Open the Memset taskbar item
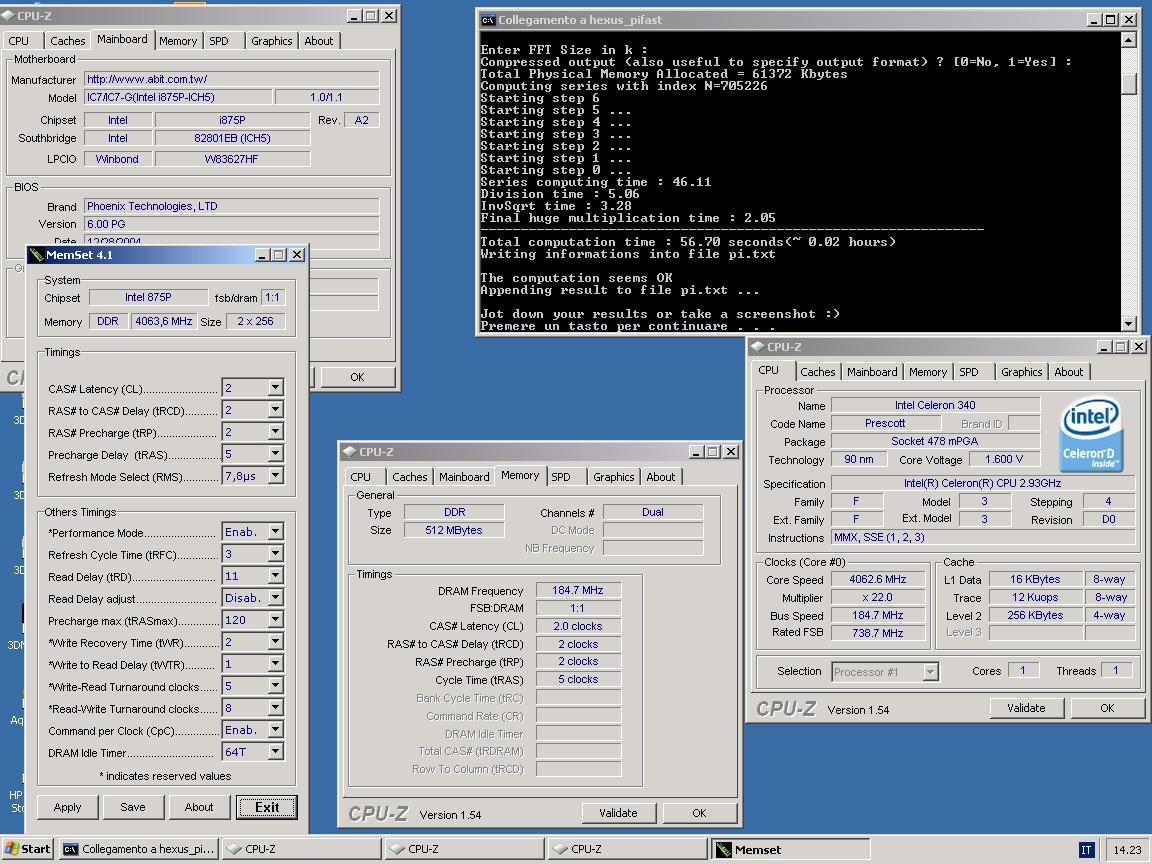 click(790, 849)
